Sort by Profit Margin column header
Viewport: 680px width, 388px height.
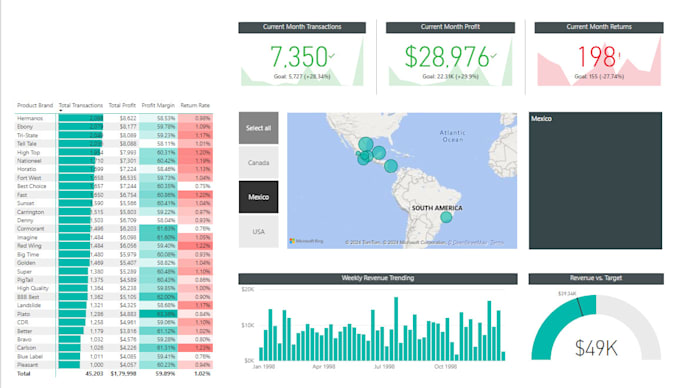(158, 105)
